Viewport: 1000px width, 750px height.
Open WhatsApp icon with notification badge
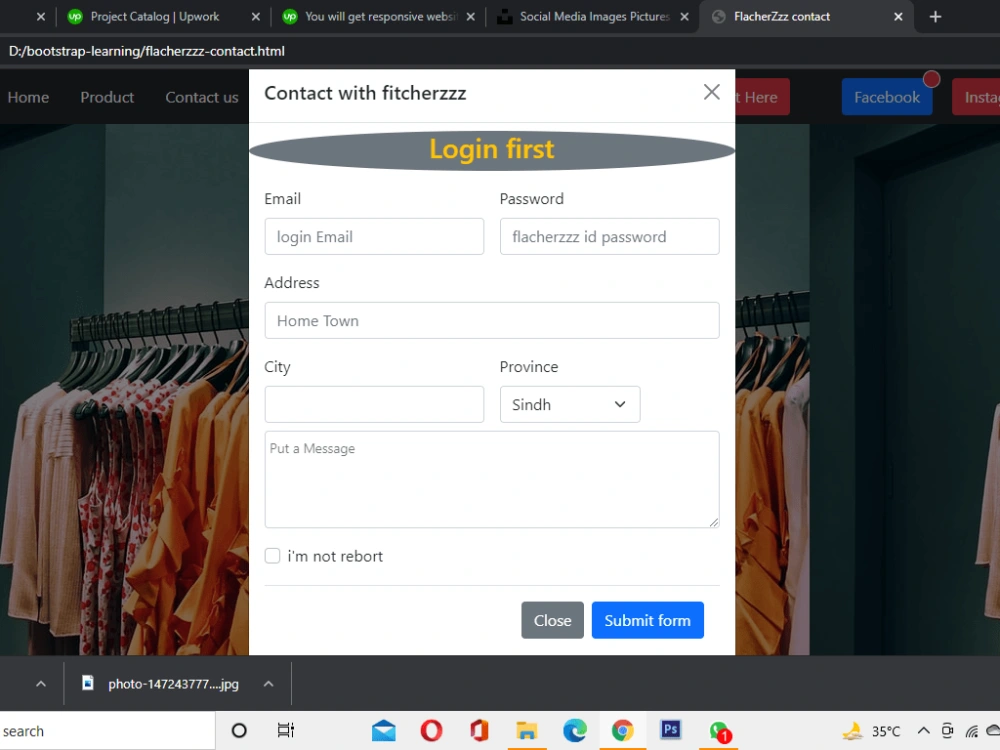719,732
